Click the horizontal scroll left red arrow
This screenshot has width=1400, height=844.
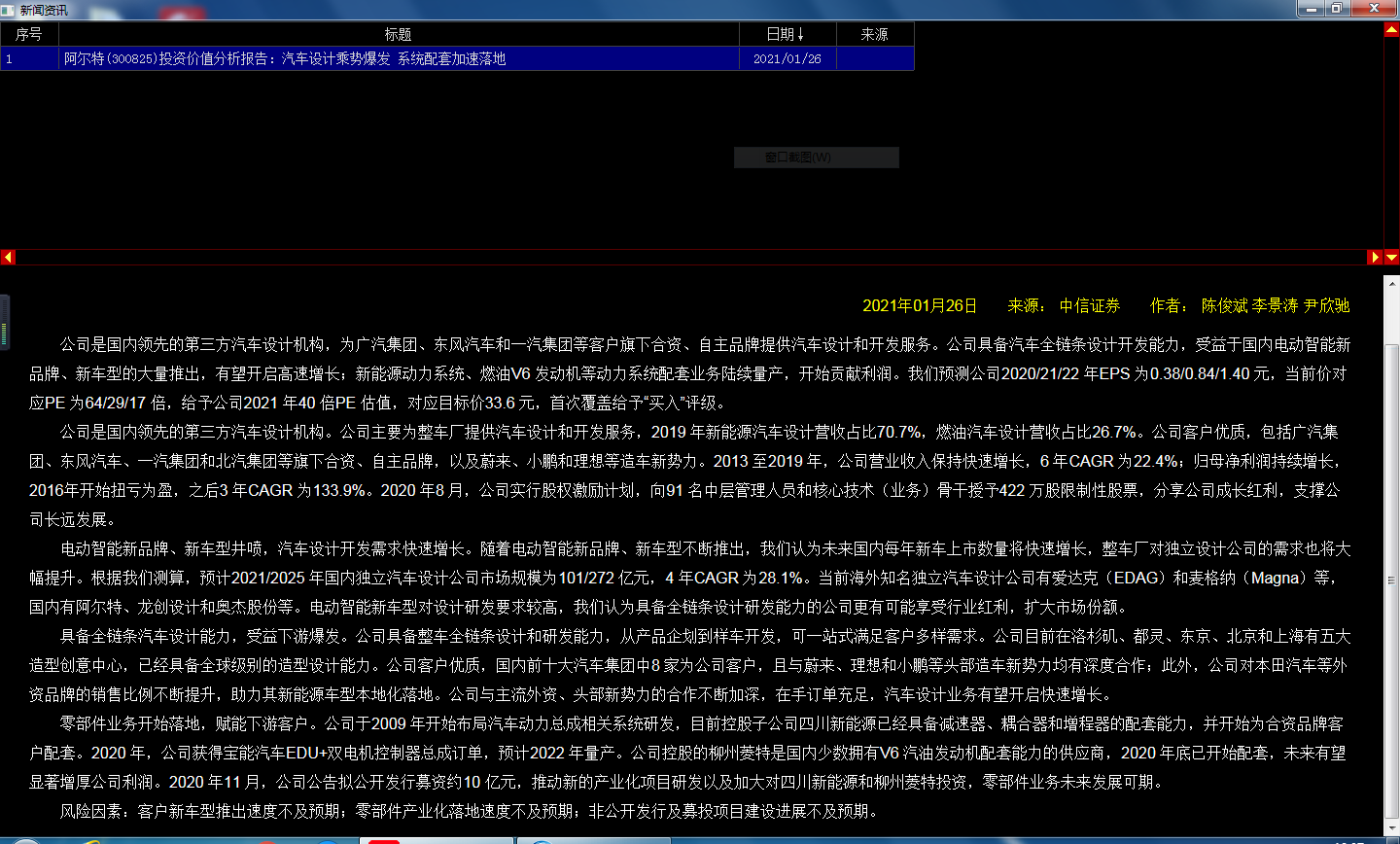tap(8, 257)
